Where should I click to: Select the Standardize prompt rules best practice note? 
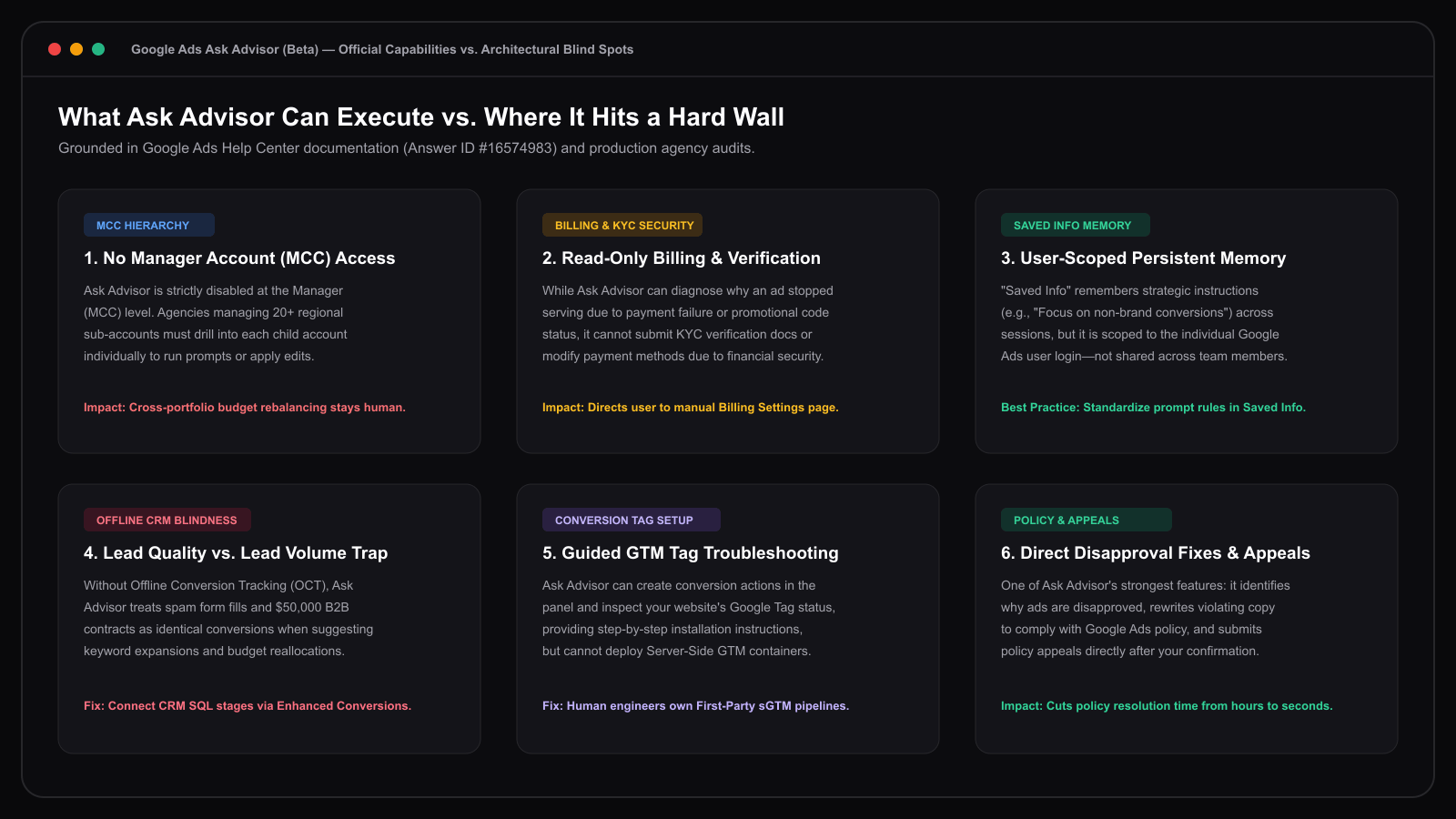pyautogui.click(x=1153, y=408)
